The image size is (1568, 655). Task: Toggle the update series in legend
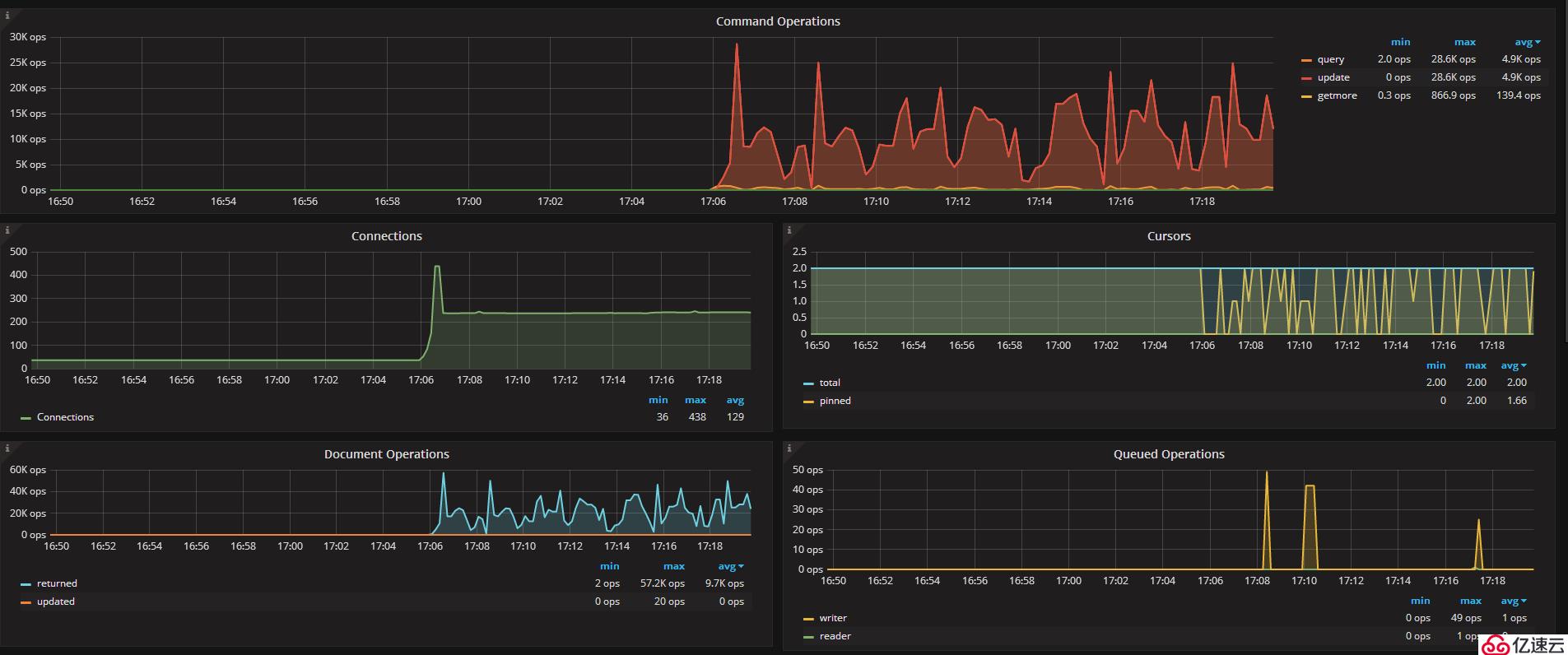point(1333,77)
